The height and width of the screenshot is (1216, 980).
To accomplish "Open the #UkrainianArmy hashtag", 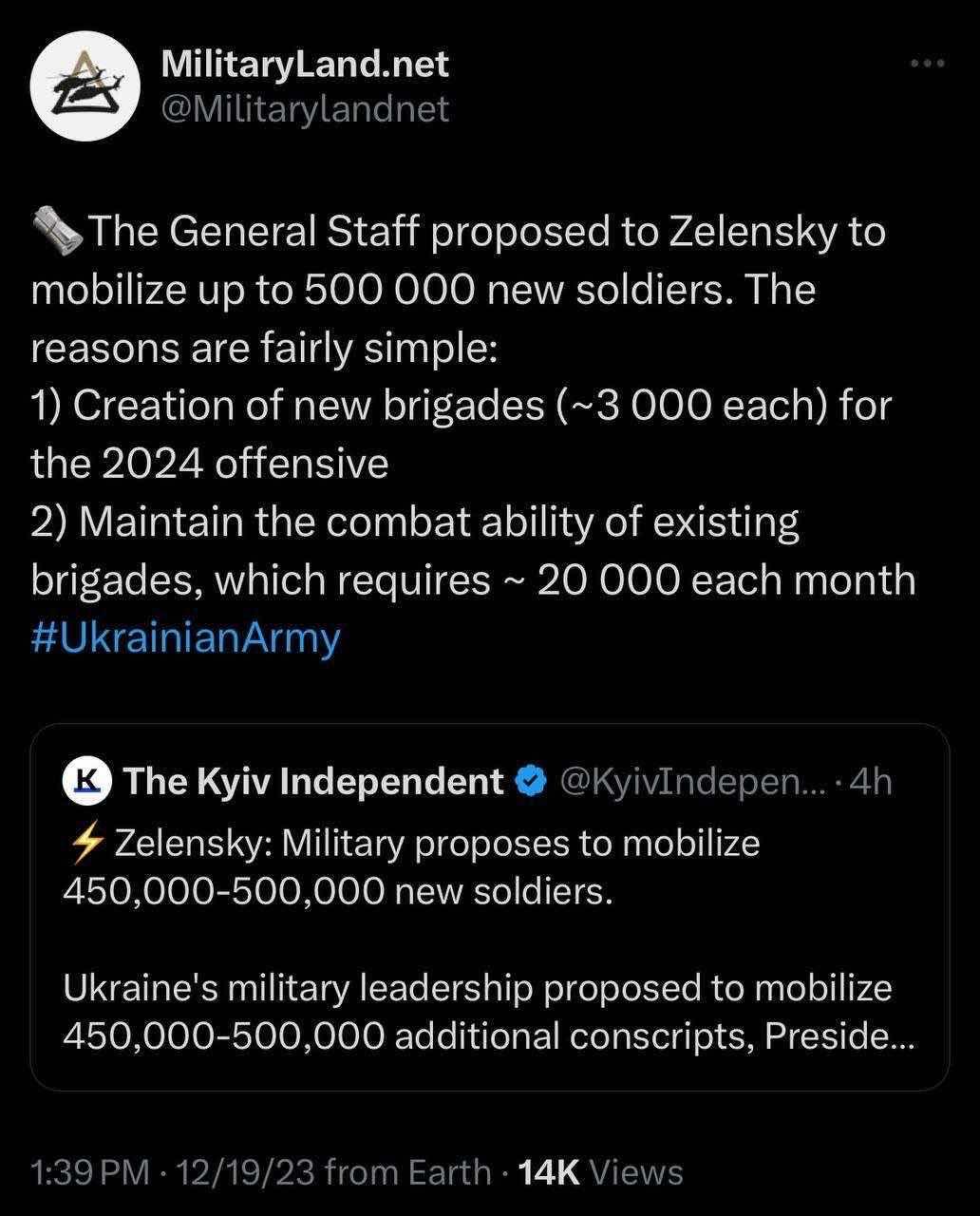I will [x=185, y=637].
